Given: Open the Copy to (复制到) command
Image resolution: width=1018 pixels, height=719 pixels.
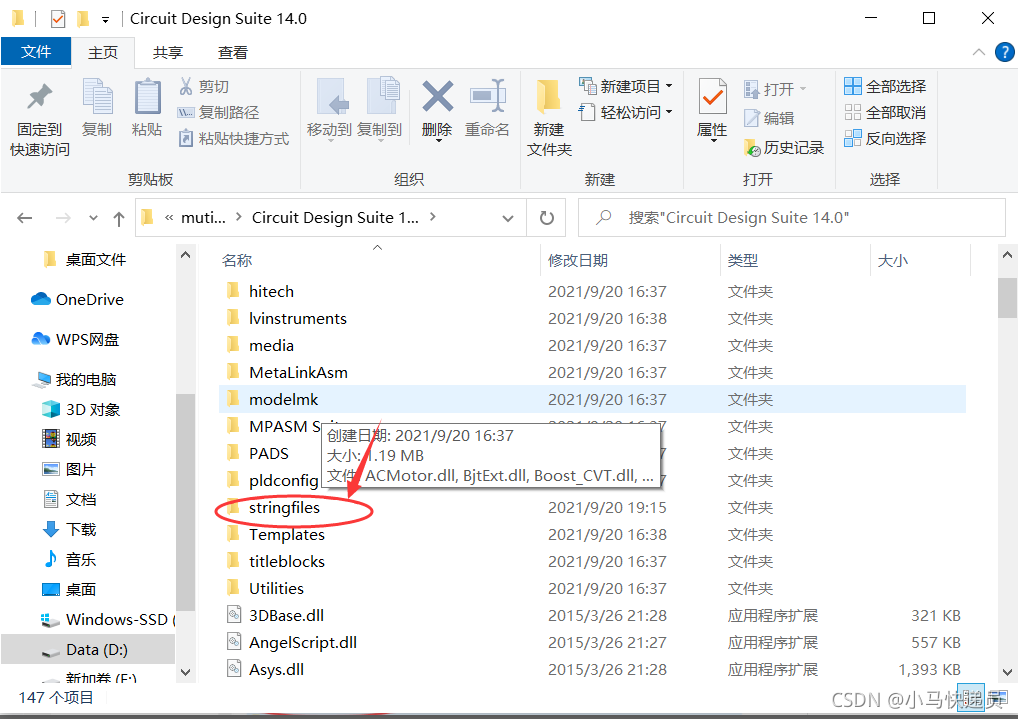Looking at the screenshot, I should 380,109.
